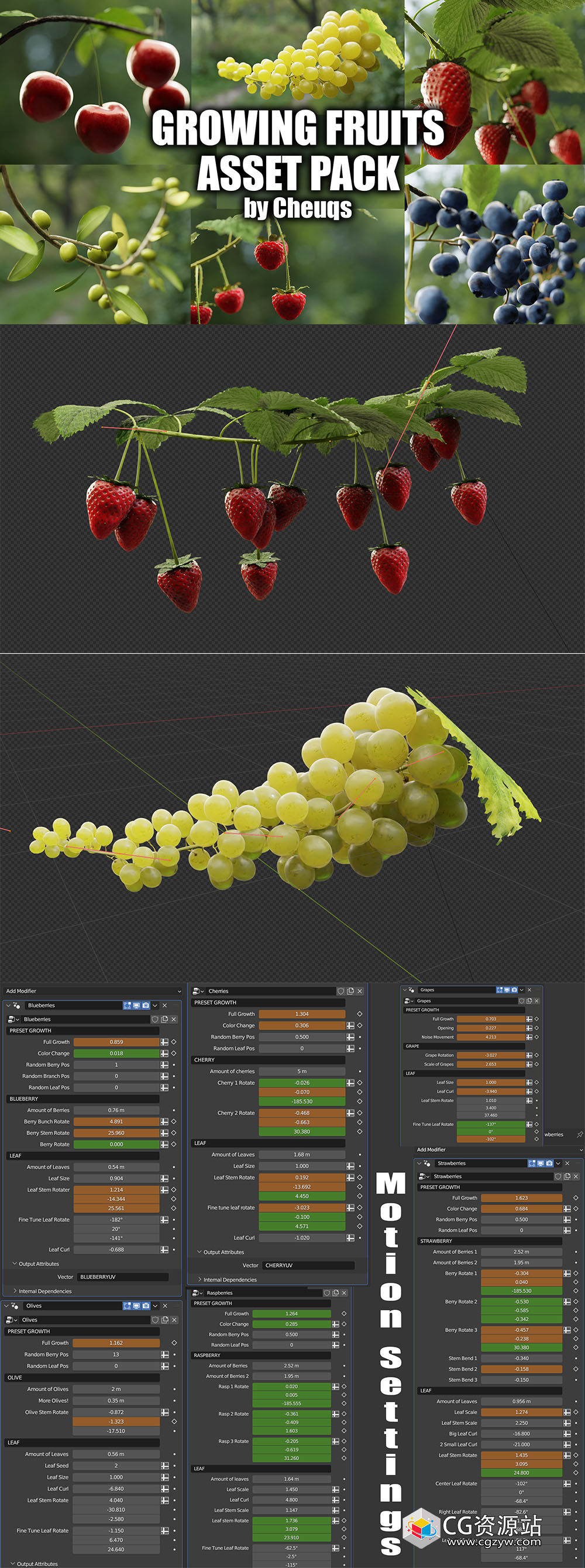
Task: Toggle render display for Grapes modifier
Action: point(514,990)
